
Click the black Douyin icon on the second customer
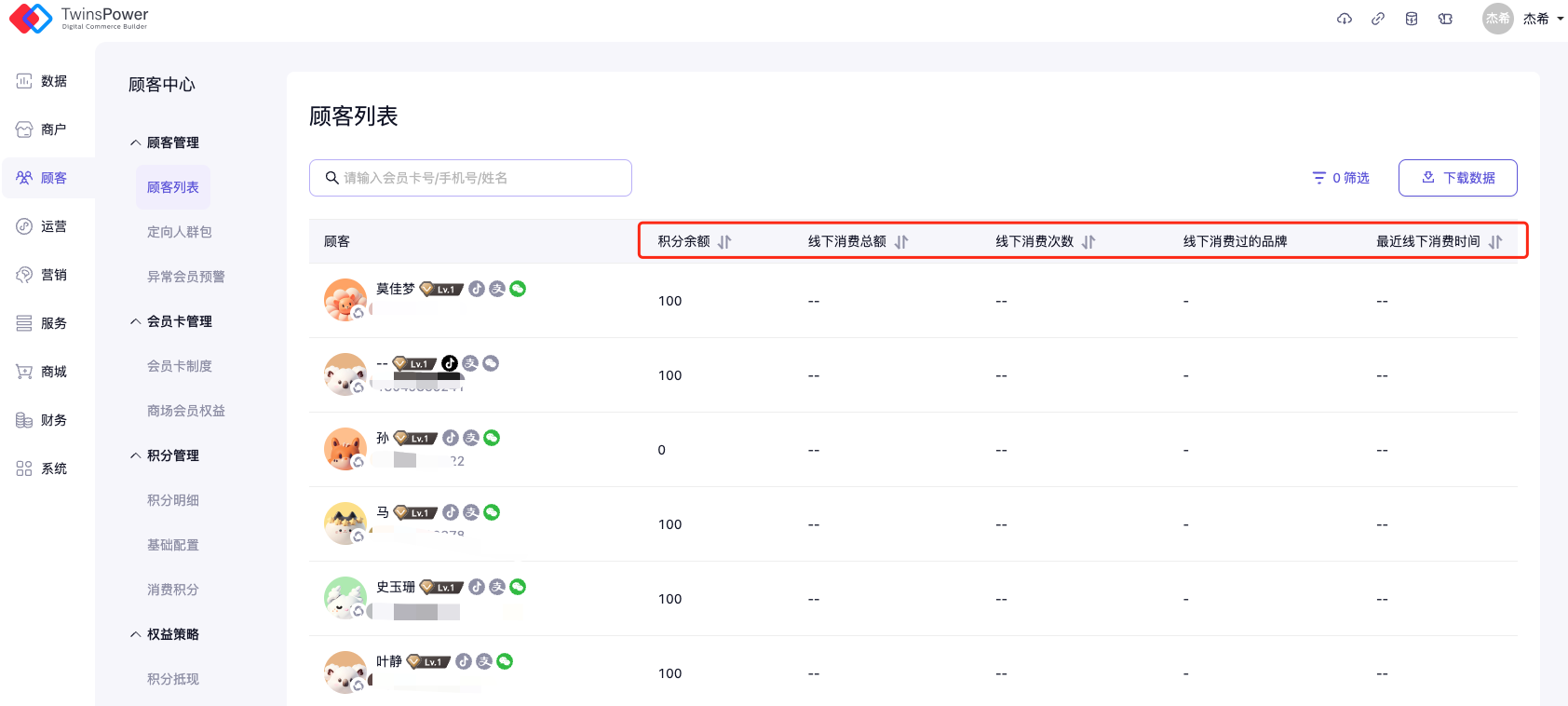(x=450, y=363)
